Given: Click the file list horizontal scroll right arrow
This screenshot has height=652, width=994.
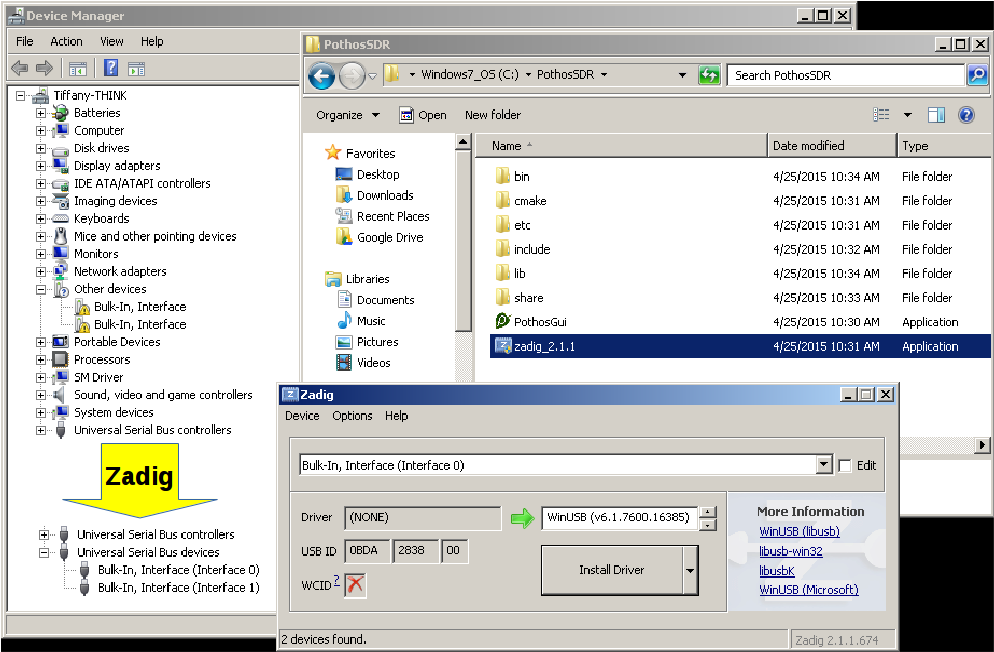Looking at the screenshot, I should (x=982, y=445).
